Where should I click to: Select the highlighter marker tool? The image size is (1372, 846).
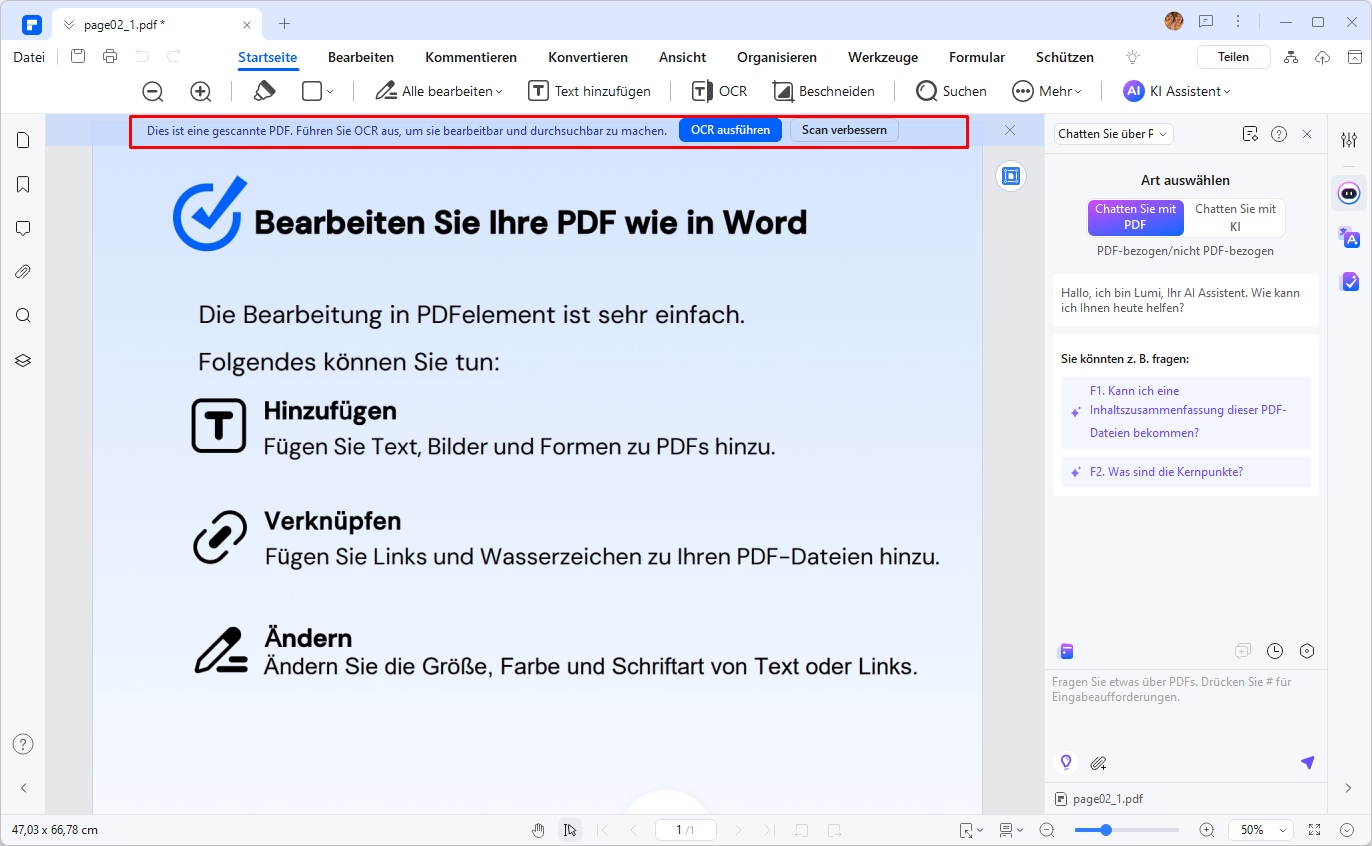click(264, 91)
